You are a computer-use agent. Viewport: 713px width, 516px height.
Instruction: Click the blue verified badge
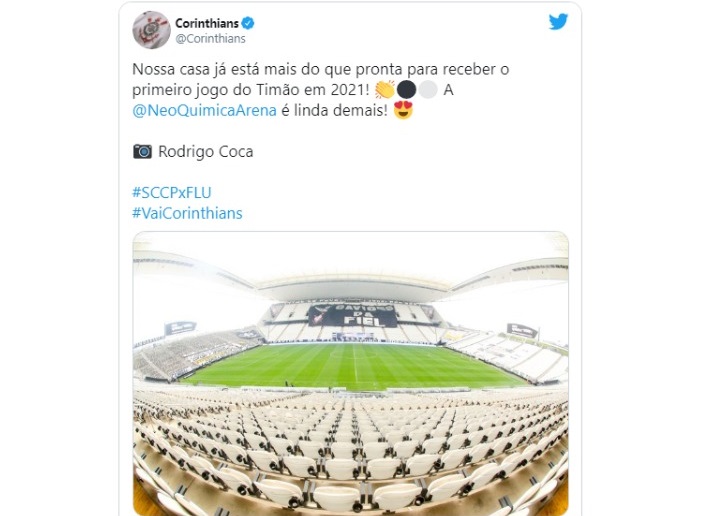248,23
